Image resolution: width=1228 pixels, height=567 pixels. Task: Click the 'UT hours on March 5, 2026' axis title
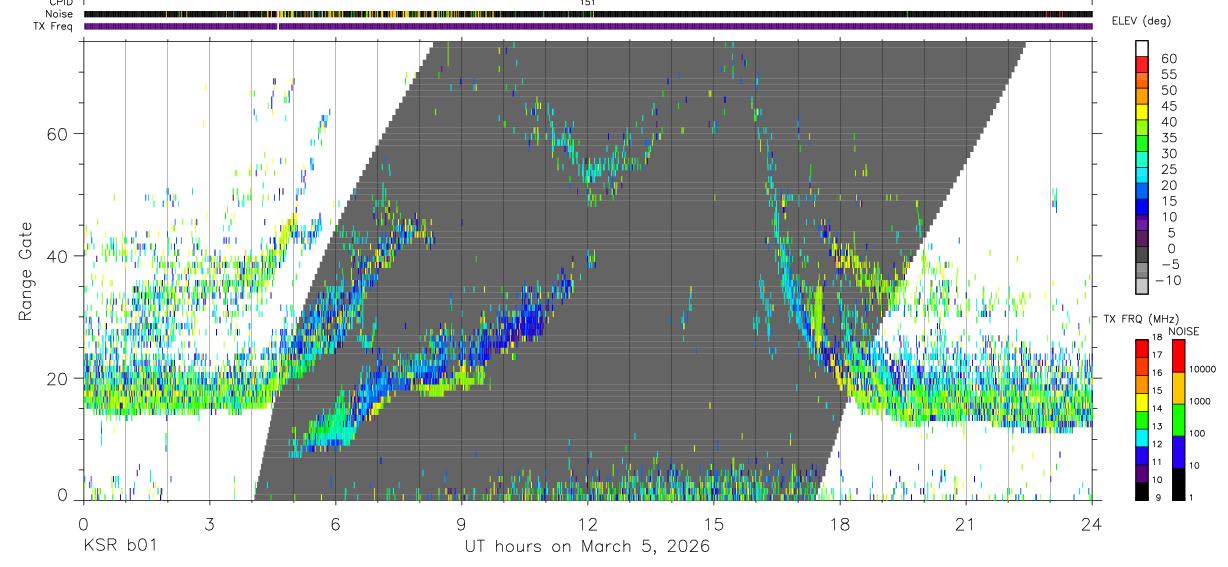tap(587, 547)
